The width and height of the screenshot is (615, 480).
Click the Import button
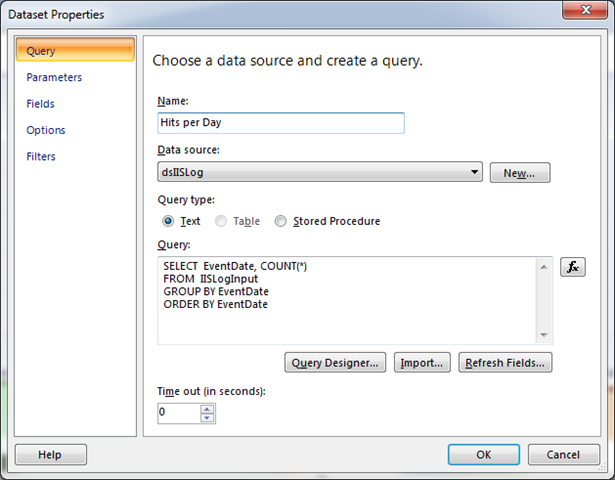(422, 362)
